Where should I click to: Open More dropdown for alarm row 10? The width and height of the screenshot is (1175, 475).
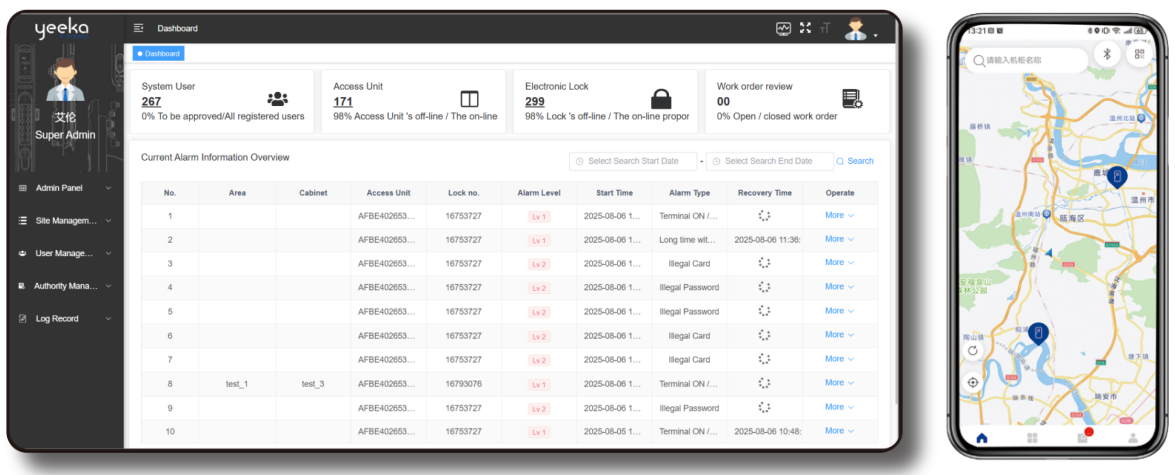click(x=839, y=430)
